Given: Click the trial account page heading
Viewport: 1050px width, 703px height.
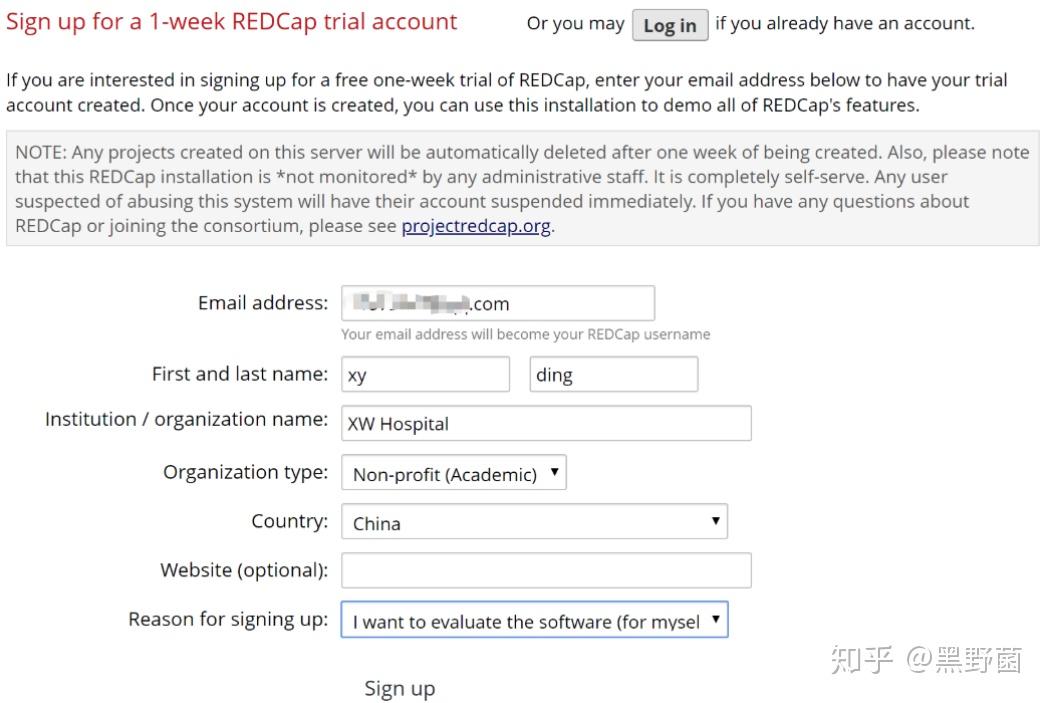Looking at the screenshot, I should 230,20.
